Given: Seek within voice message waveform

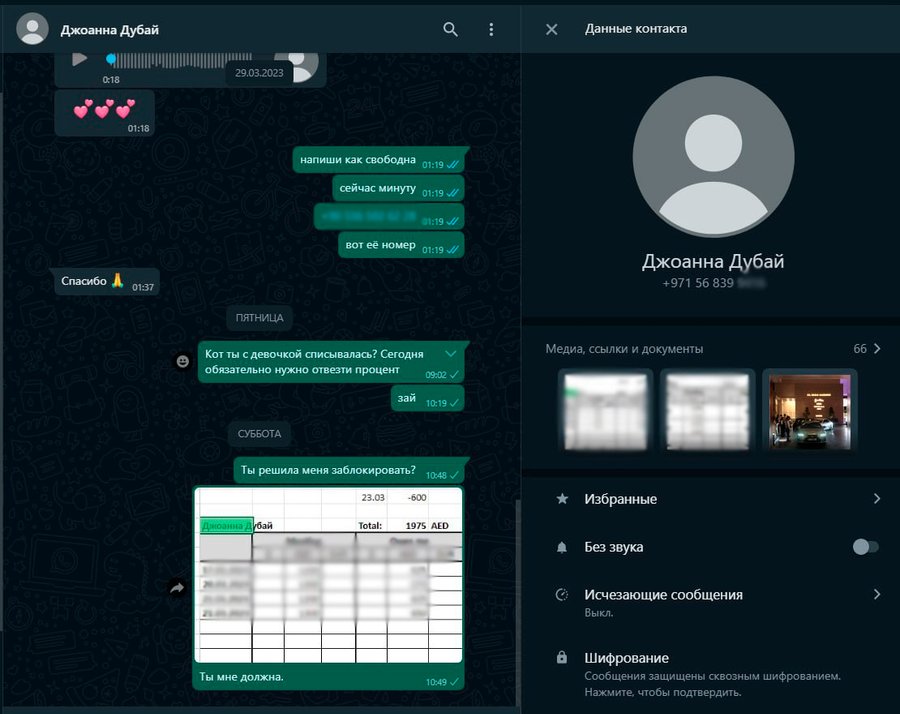Looking at the screenshot, I should click(179, 60).
